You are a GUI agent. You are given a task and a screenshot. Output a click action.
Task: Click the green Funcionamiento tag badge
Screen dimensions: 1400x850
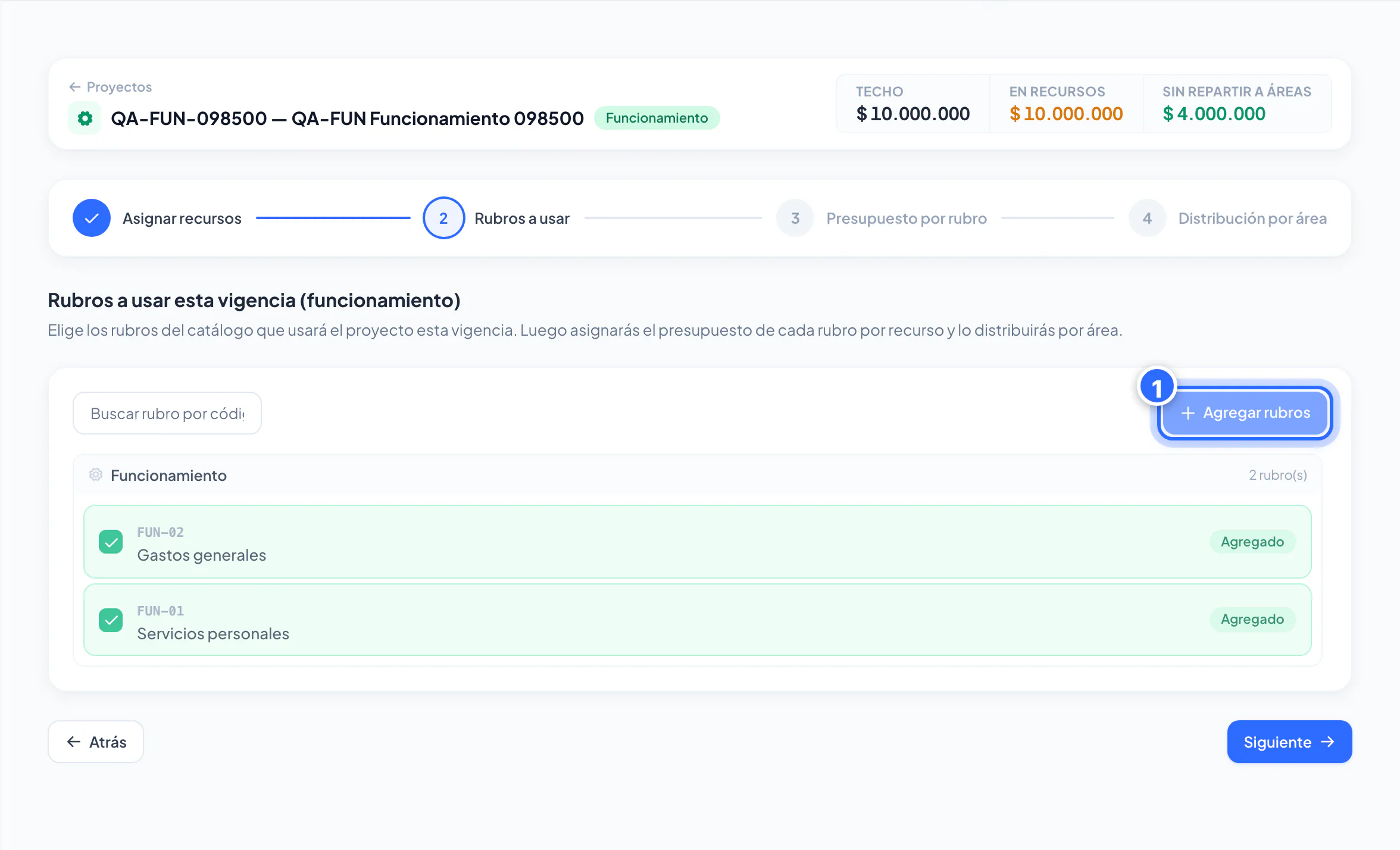pos(657,118)
